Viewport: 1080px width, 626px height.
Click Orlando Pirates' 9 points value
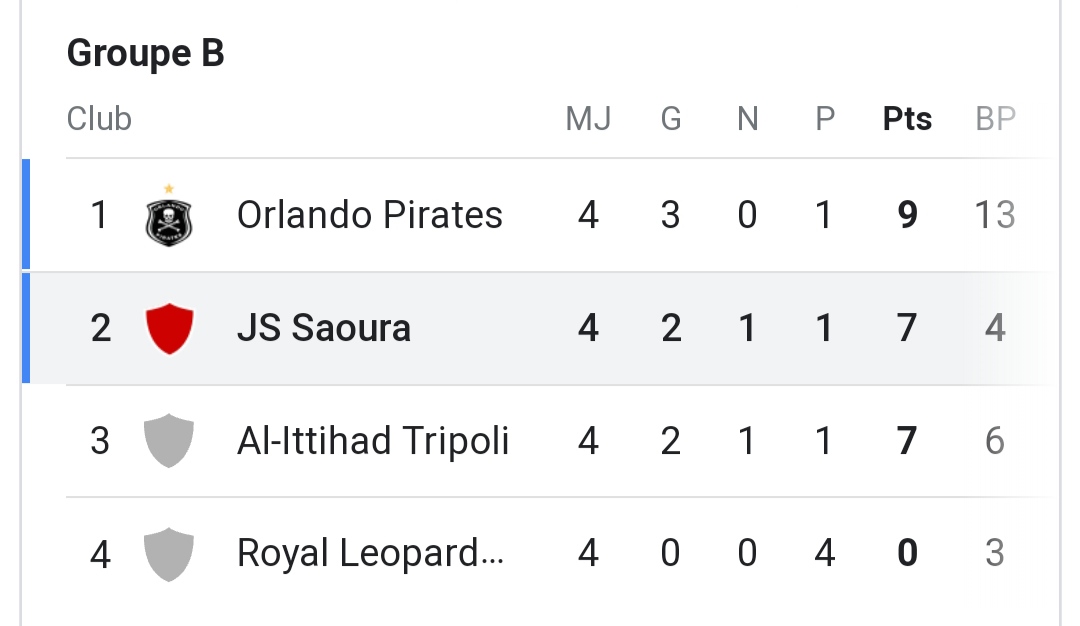pos(907,215)
